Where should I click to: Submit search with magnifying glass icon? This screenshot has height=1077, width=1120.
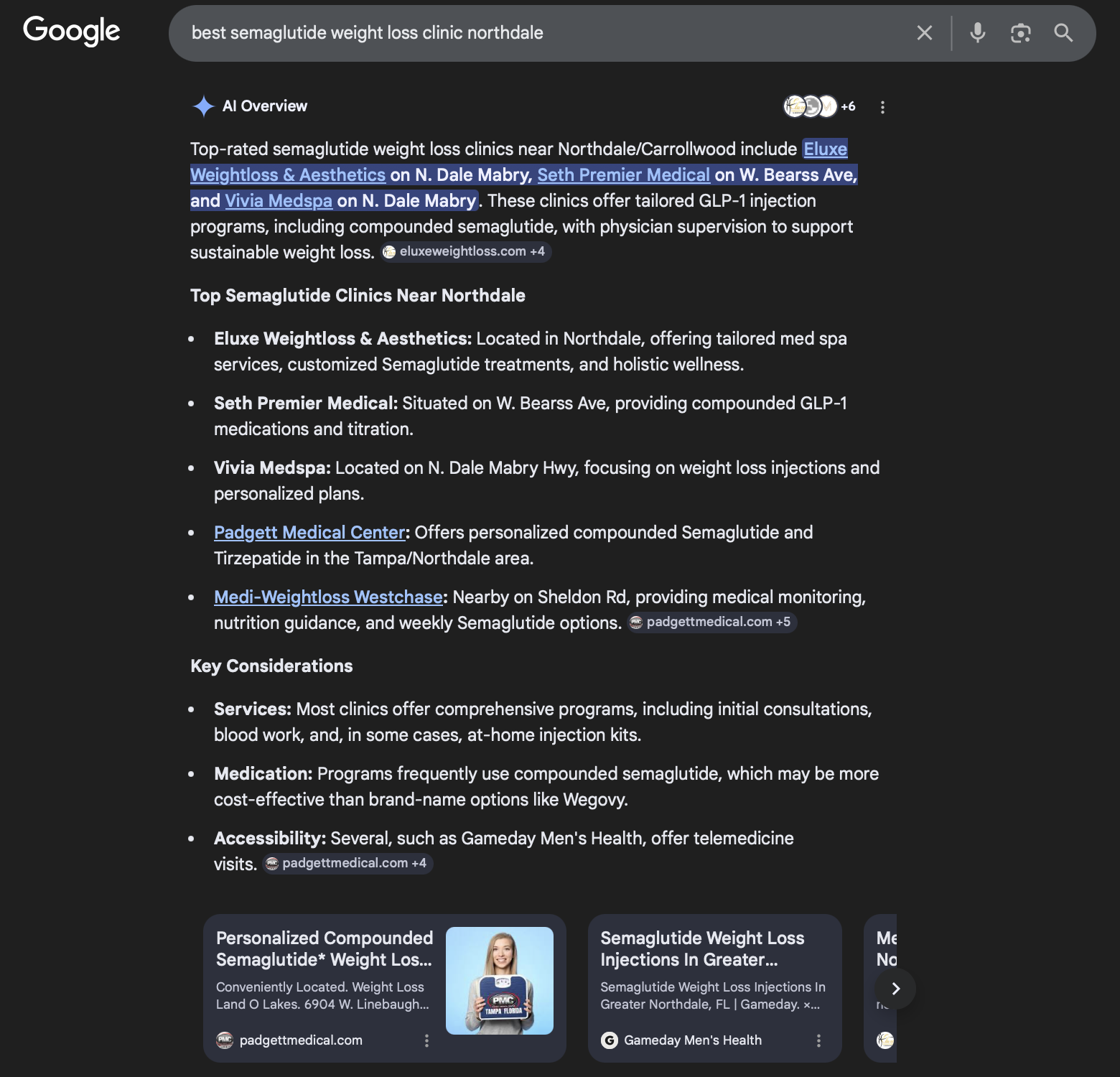[x=1063, y=33]
